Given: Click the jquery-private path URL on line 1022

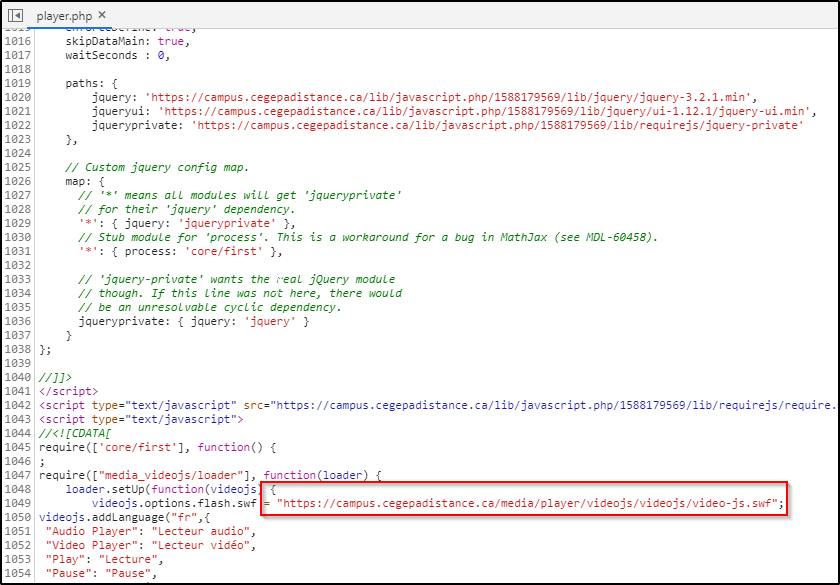Looking at the screenshot, I should click(x=498, y=125).
